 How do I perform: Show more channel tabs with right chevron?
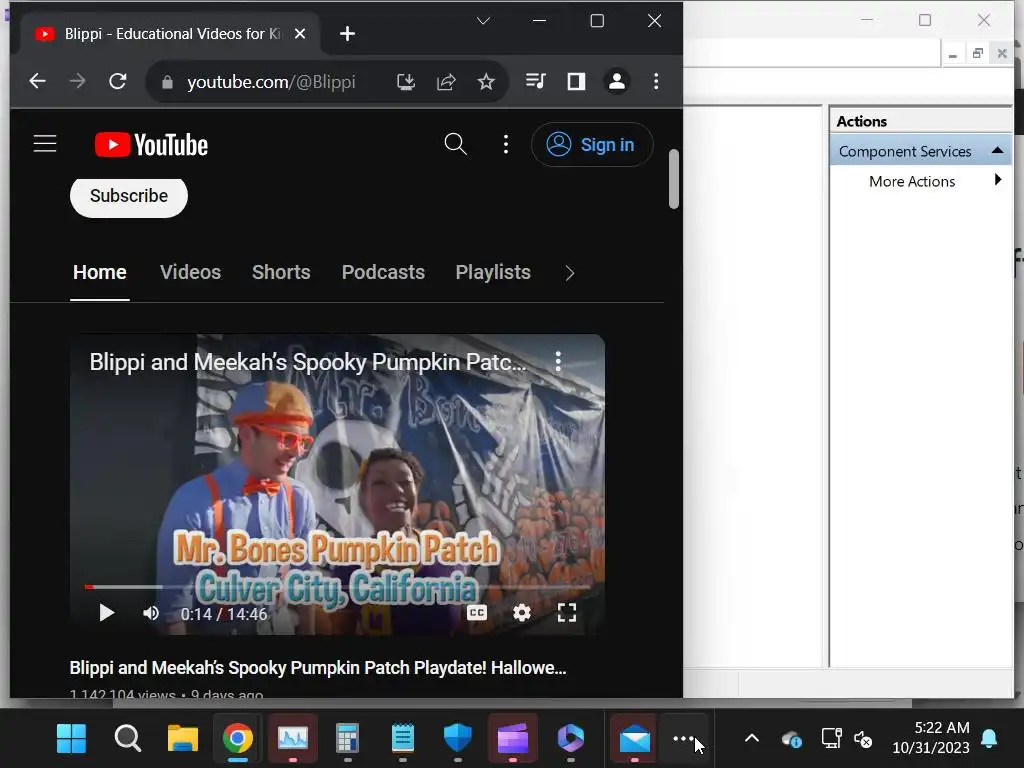pyautogui.click(x=569, y=273)
